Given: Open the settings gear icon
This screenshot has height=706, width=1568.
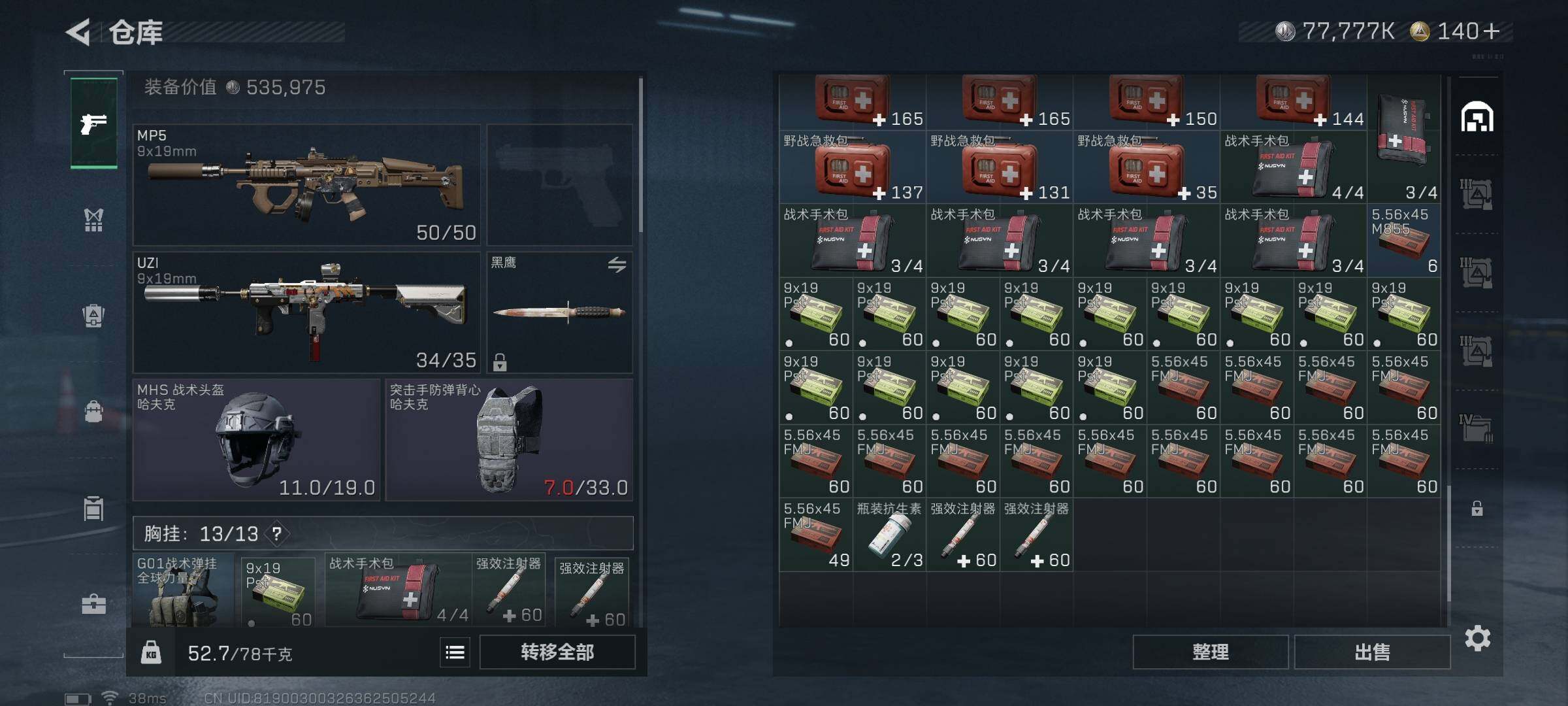Looking at the screenshot, I should click(1477, 638).
